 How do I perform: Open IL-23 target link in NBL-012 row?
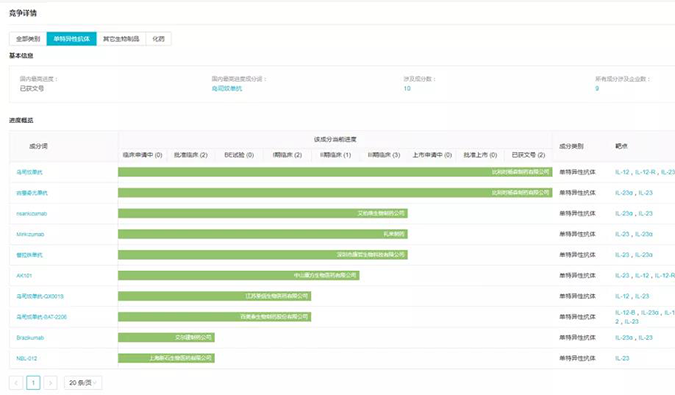coord(622,358)
